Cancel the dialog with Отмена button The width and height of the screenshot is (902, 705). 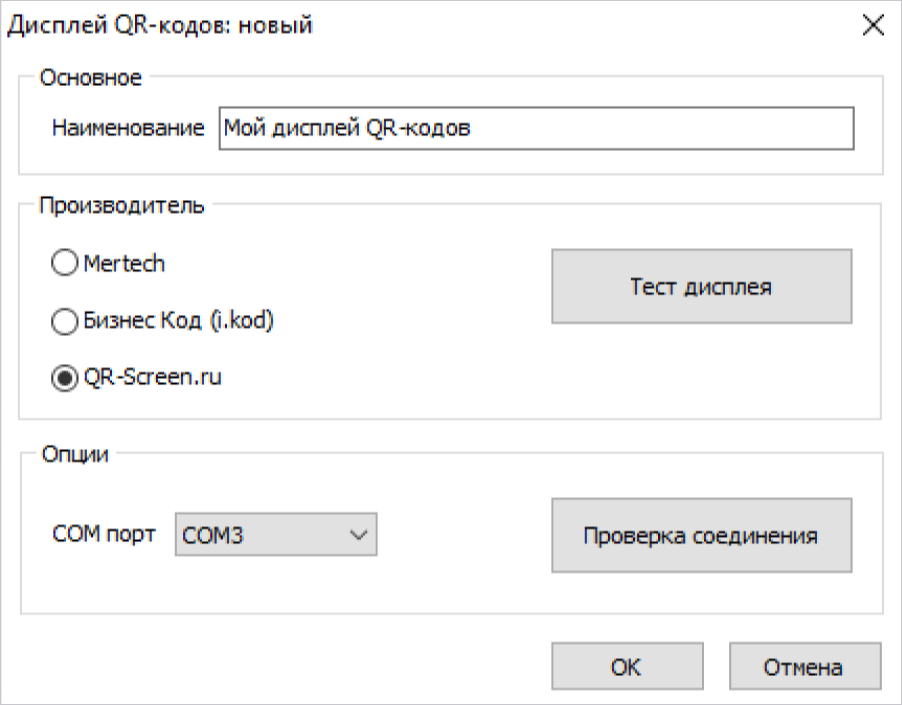[805, 666]
